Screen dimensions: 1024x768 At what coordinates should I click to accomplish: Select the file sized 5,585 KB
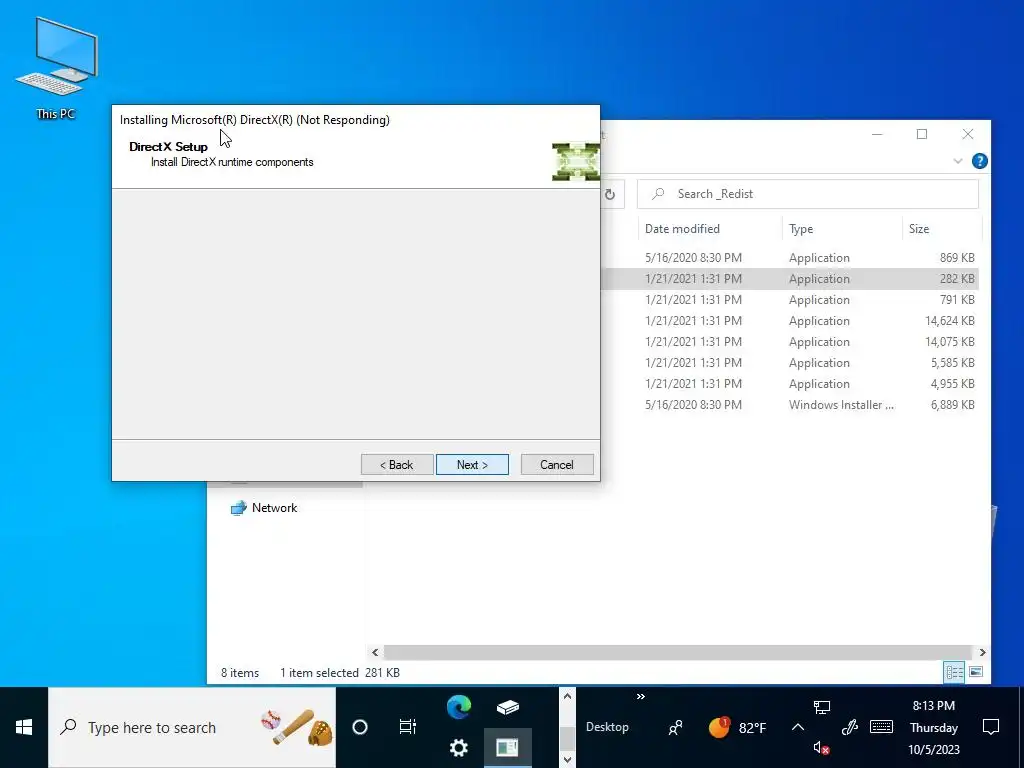click(789, 362)
